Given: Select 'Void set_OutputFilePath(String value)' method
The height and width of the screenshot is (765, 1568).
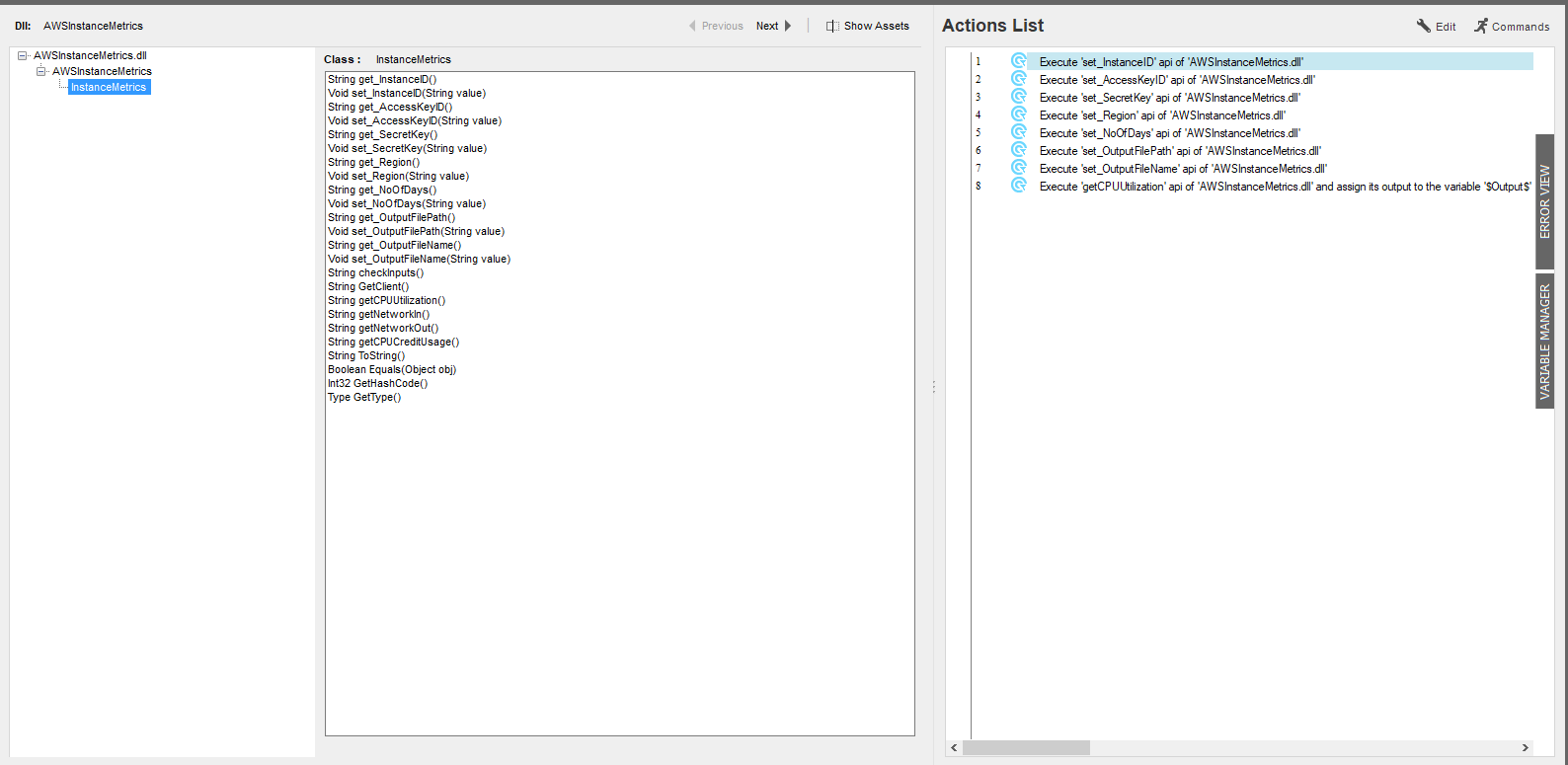Looking at the screenshot, I should (x=417, y=231).
